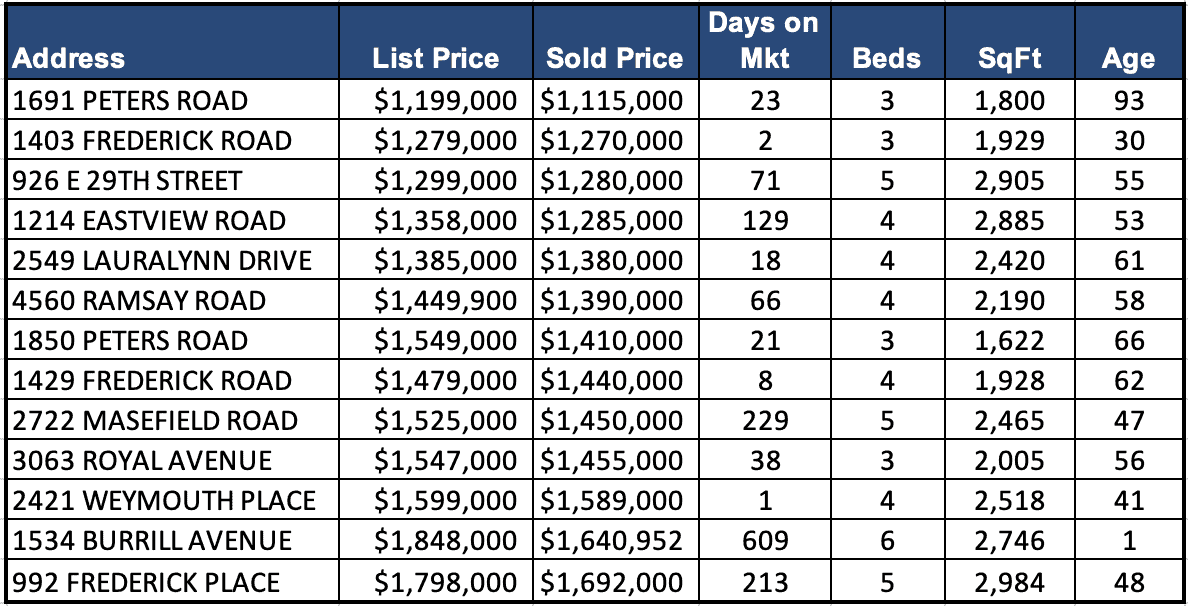Select the 1403 FREDERICK ROAD cell

[152, 141]
